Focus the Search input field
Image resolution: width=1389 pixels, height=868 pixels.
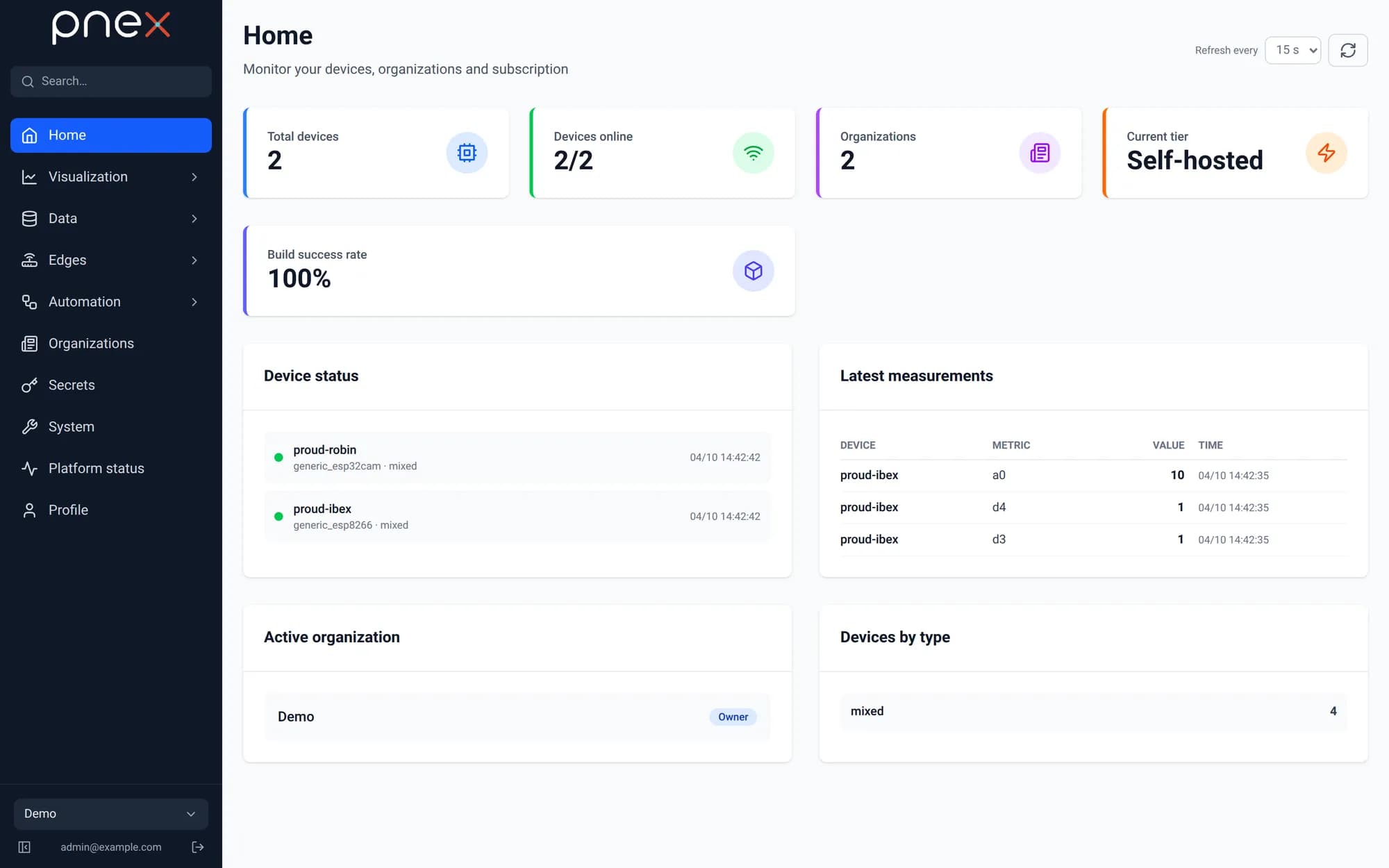pyautogui.click(x=111, y=81)
